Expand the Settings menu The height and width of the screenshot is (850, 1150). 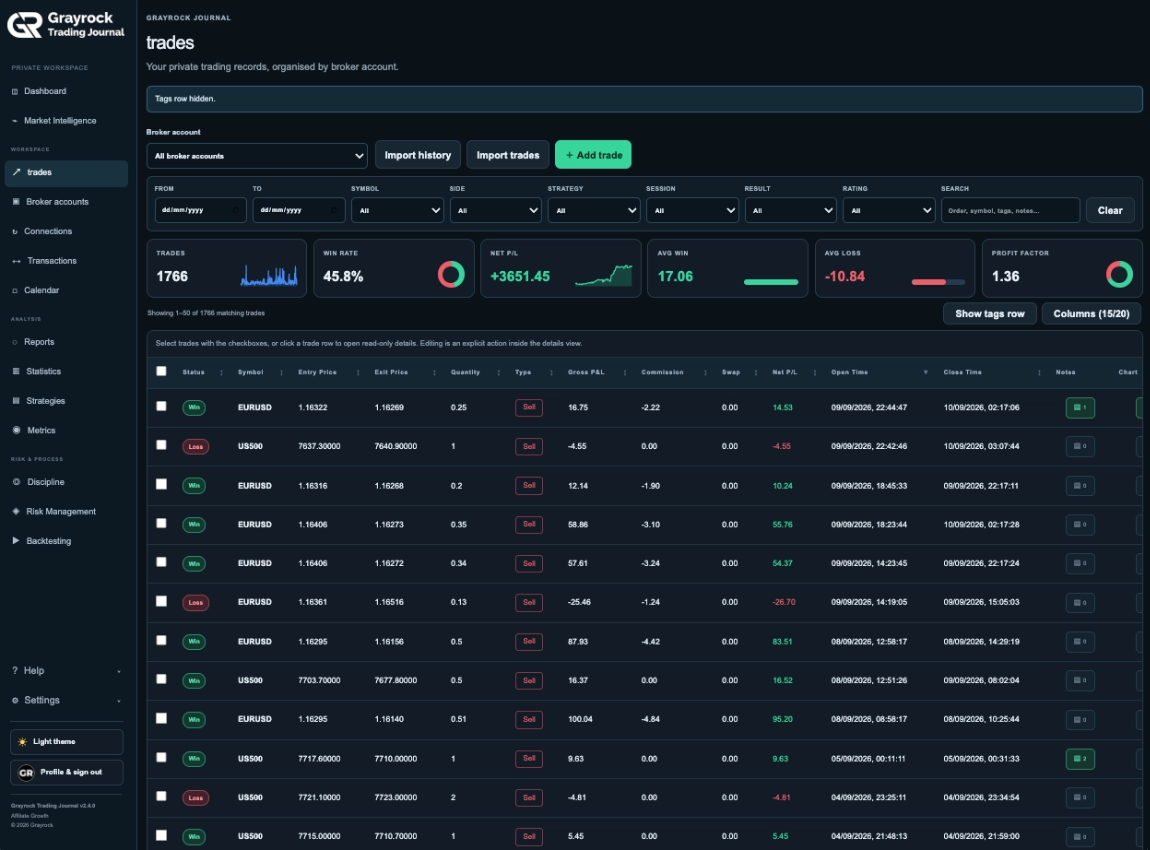66,700
